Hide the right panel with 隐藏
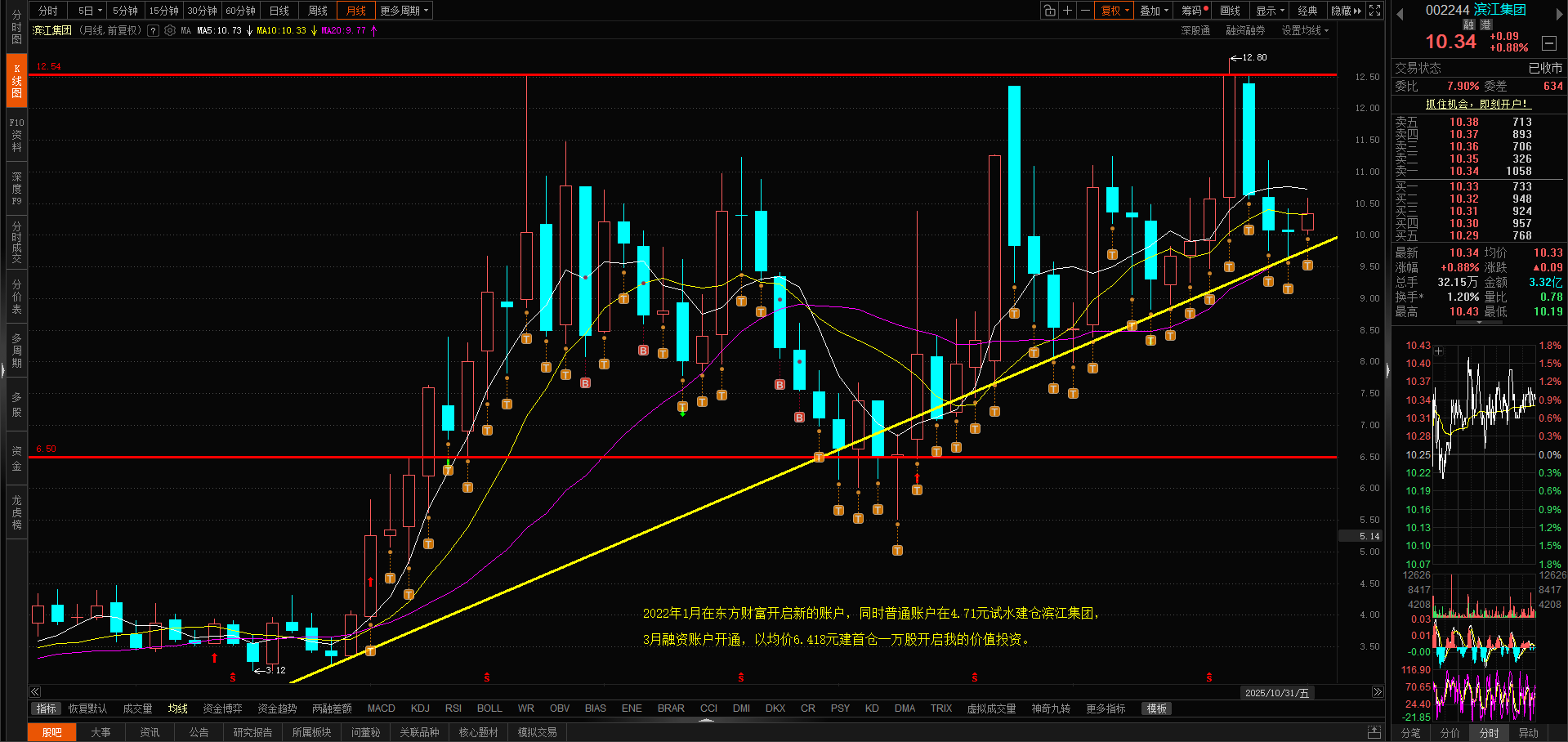 pos(1345,11)
